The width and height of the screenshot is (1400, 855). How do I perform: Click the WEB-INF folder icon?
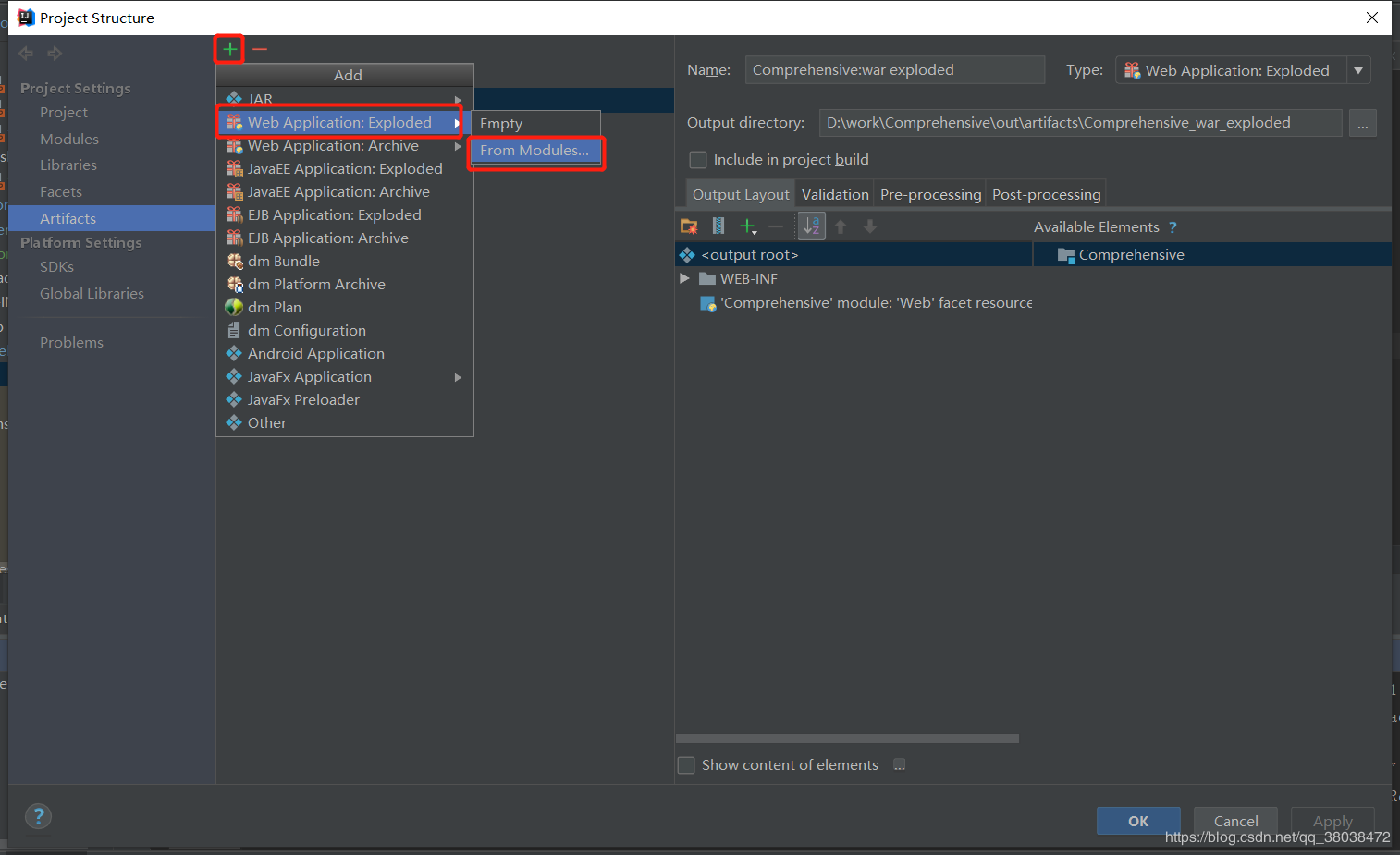(707, 278)
